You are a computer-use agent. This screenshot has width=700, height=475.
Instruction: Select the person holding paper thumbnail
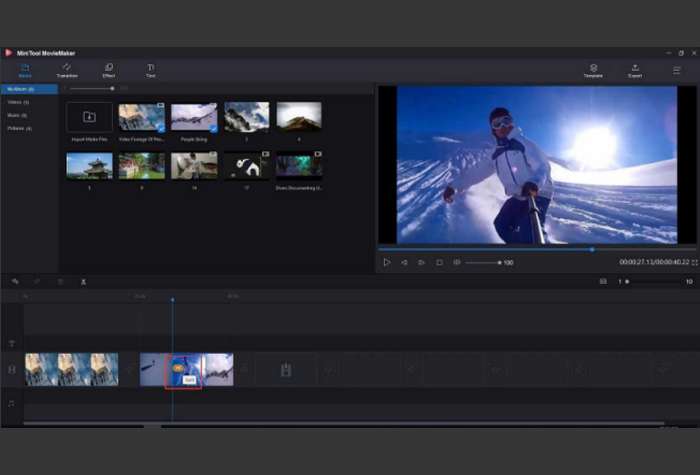click(194, 166)
